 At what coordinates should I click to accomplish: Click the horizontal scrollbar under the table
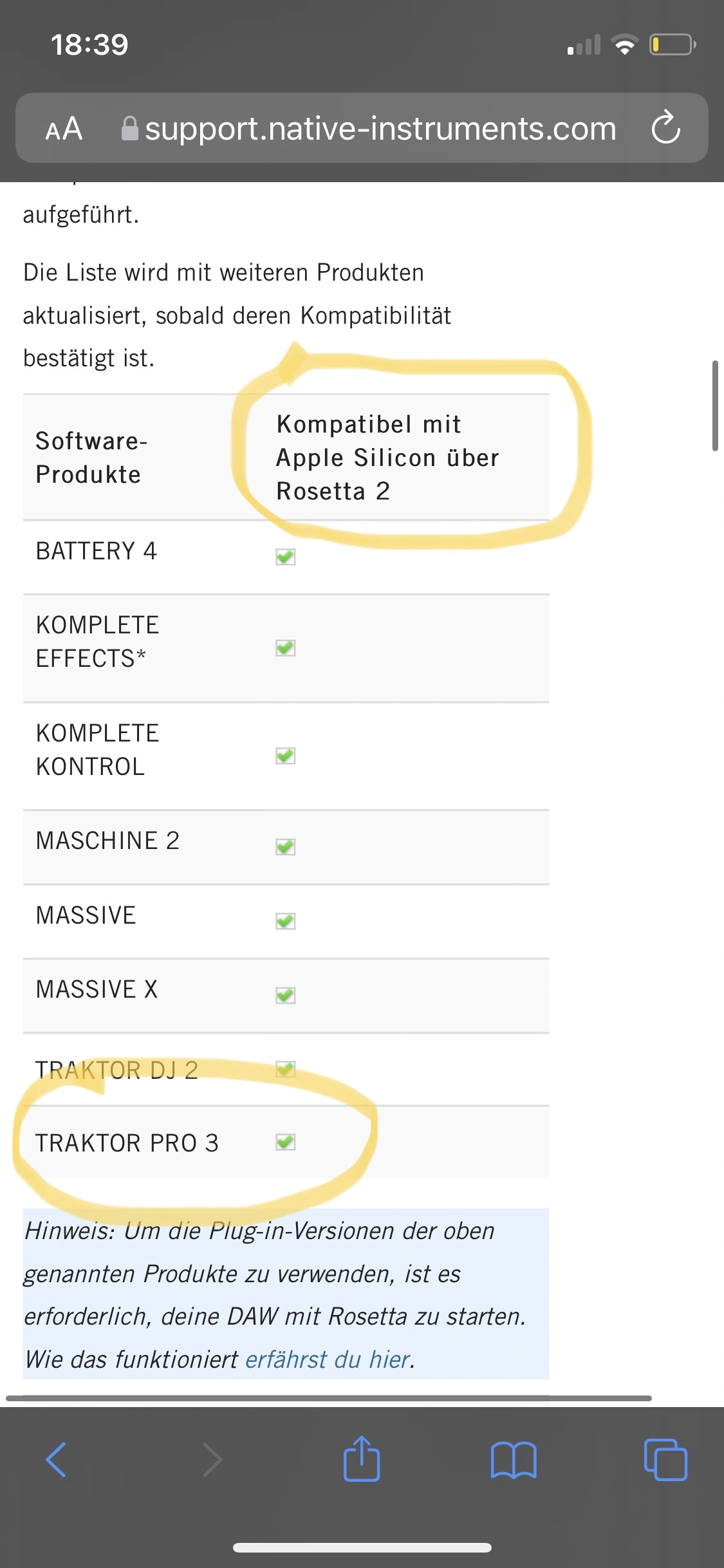(328, 1398)
